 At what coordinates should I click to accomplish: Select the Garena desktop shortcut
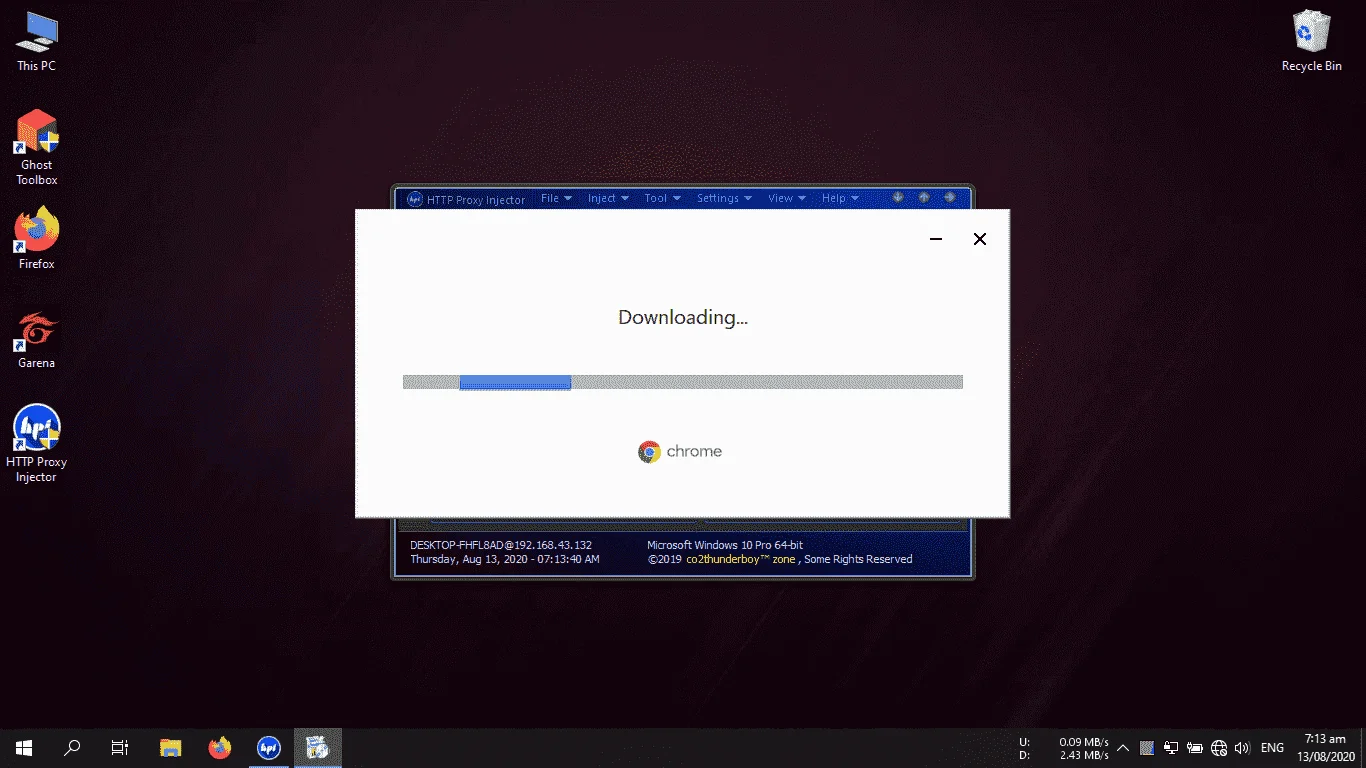tap(36, 339)
